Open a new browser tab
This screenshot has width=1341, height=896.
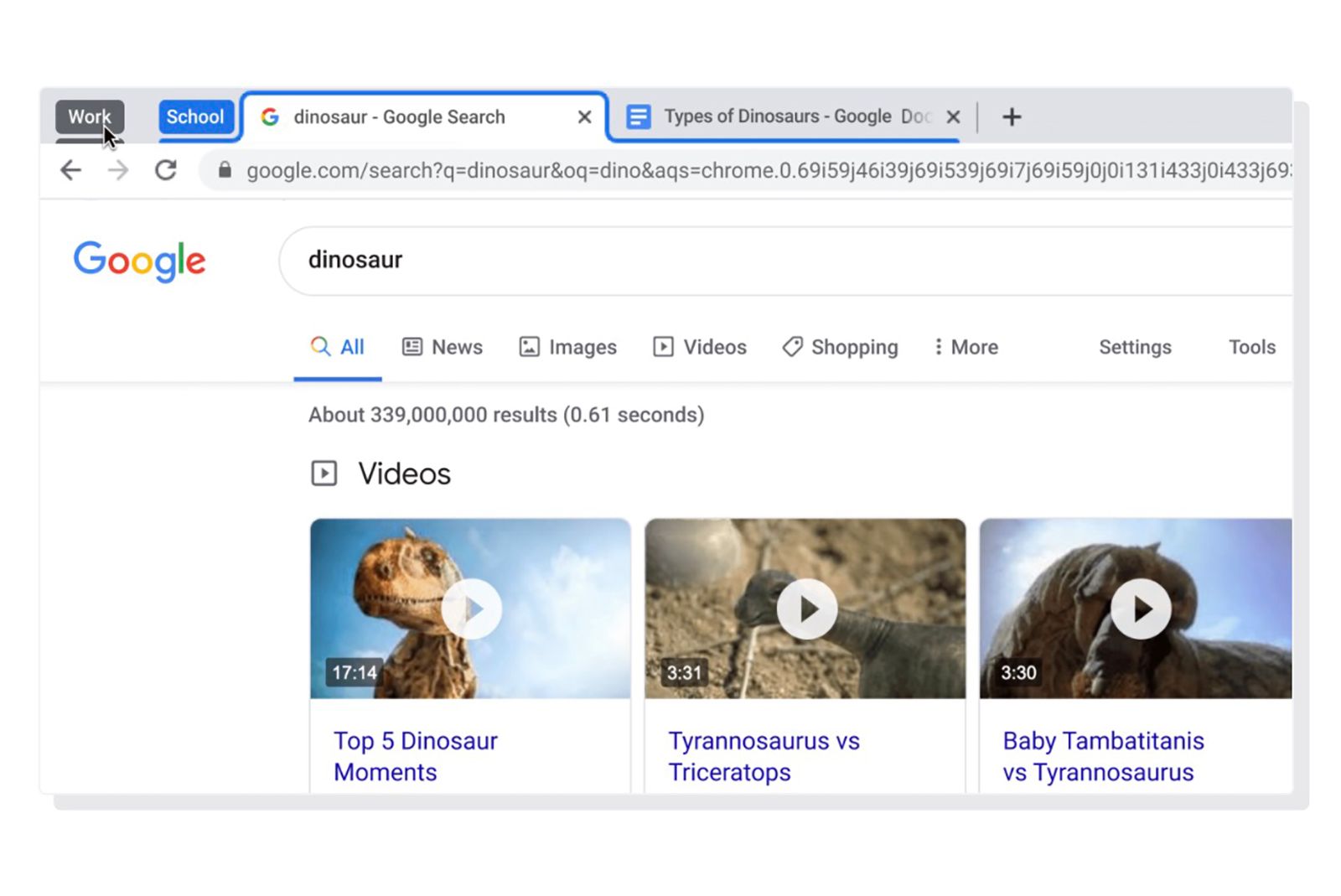coord(1012,117)
